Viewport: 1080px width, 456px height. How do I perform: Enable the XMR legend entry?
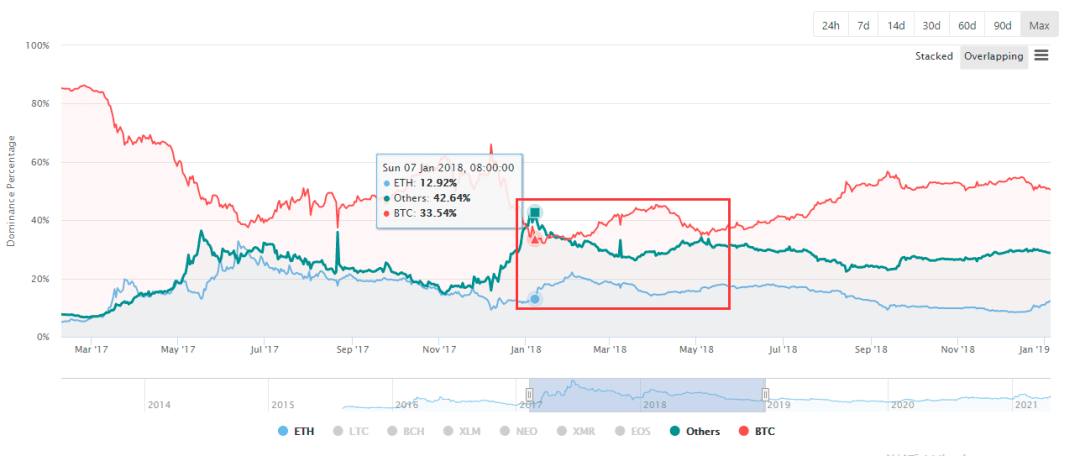click(x=576, y=431)
